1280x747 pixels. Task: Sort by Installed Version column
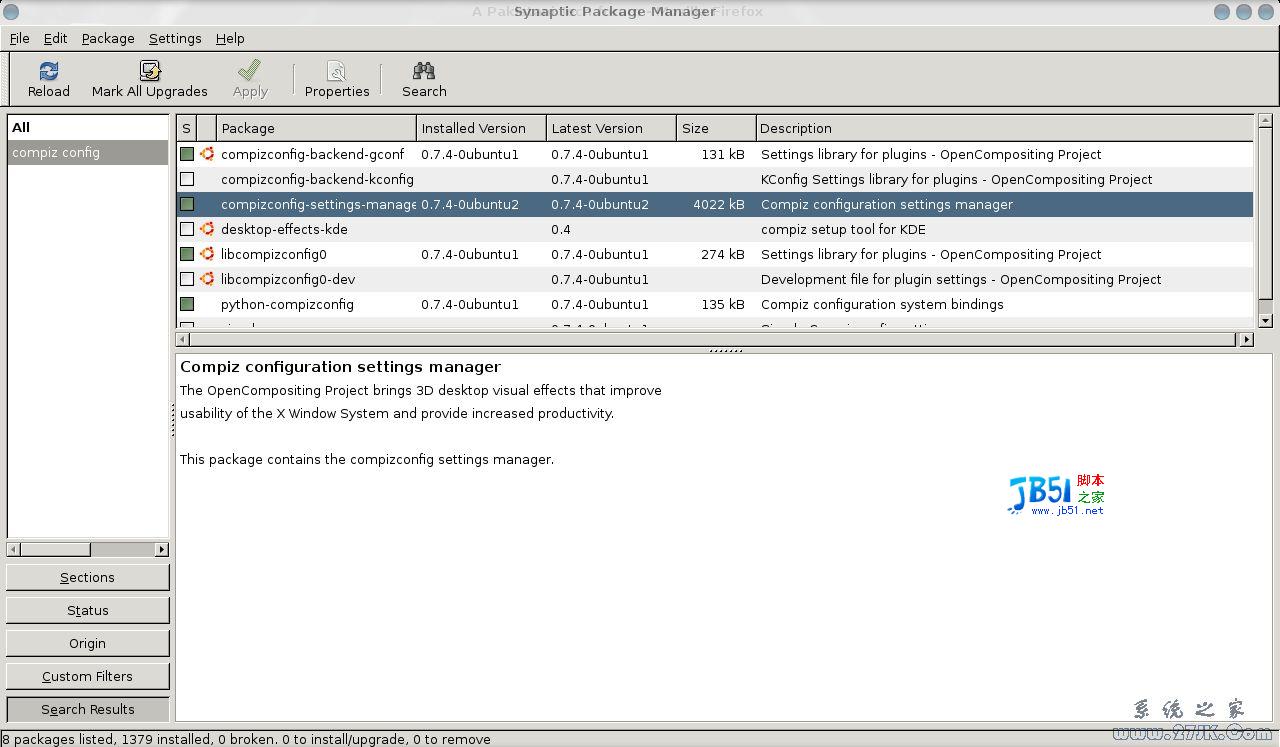coord(482,128)
